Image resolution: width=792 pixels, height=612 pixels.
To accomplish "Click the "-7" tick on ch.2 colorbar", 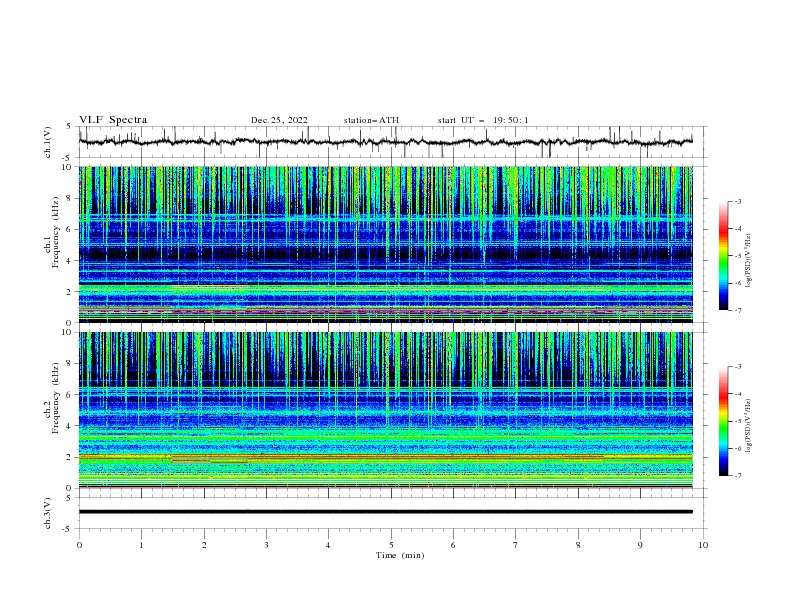I will [x=738, y=476].
